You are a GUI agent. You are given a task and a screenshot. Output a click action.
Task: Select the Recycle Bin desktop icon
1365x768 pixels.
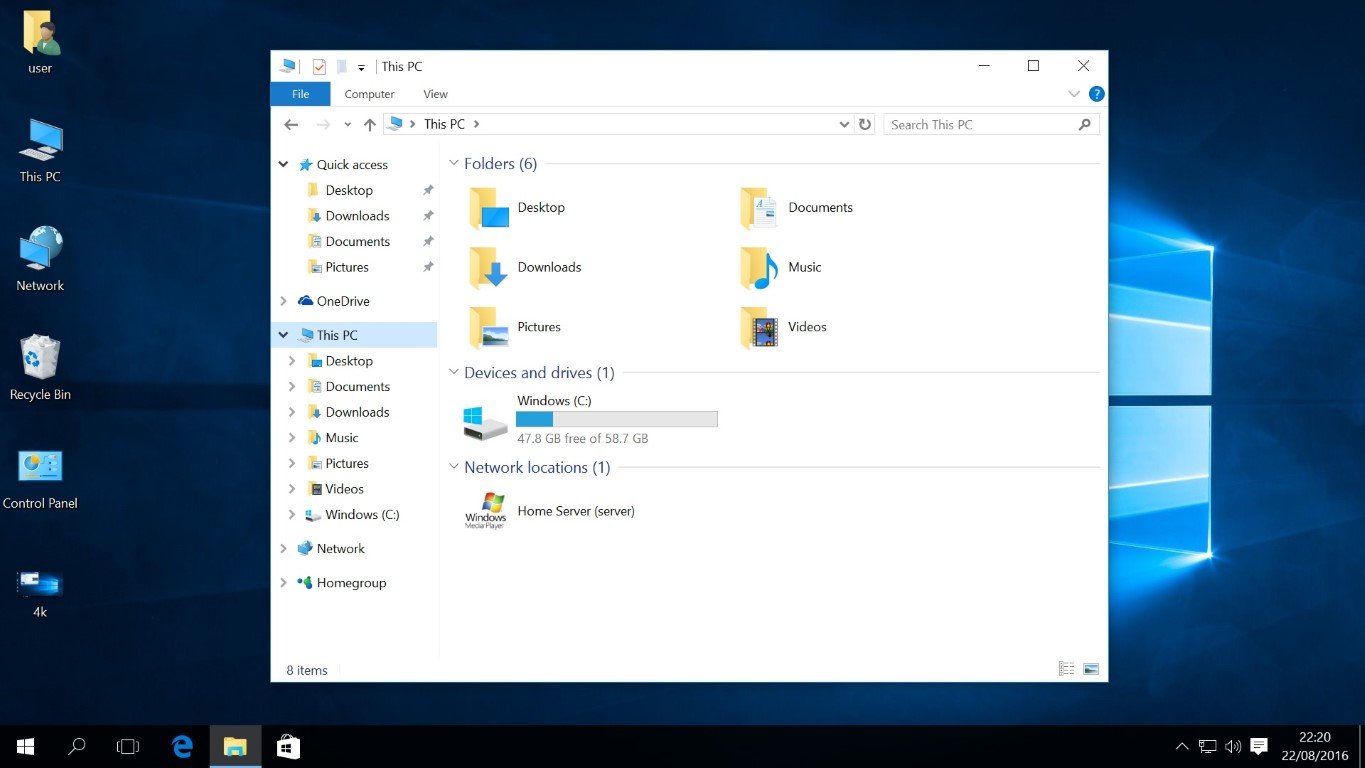click(x=40, y=368)
